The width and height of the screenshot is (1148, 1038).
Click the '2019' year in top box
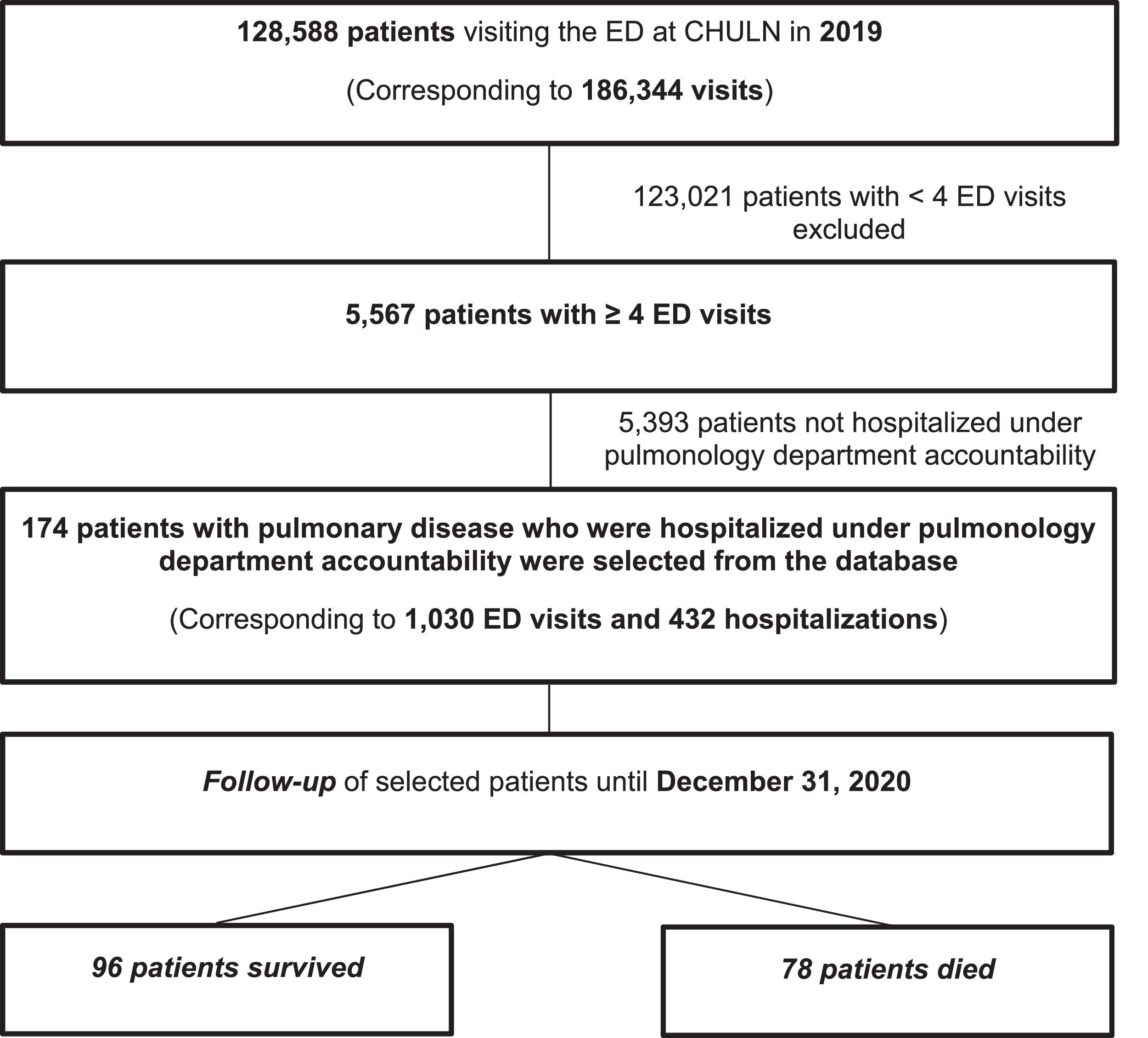point(851,32)
